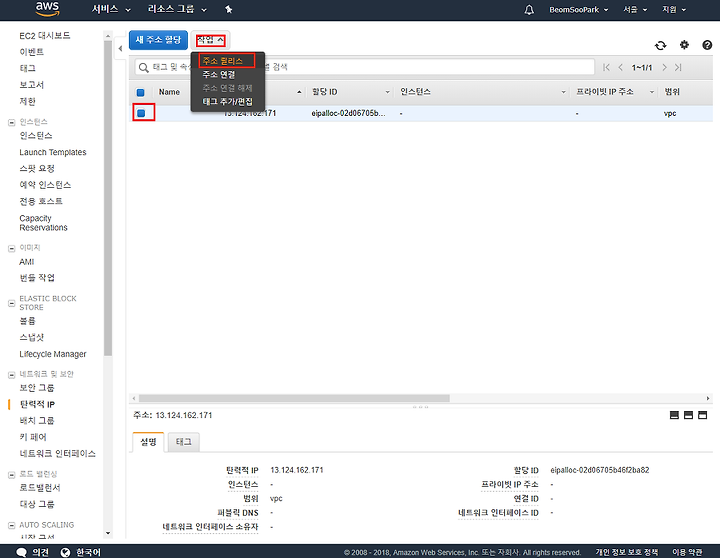
Task: Toggle the select-all checkbox in header
Action: [x=141, y=92]
